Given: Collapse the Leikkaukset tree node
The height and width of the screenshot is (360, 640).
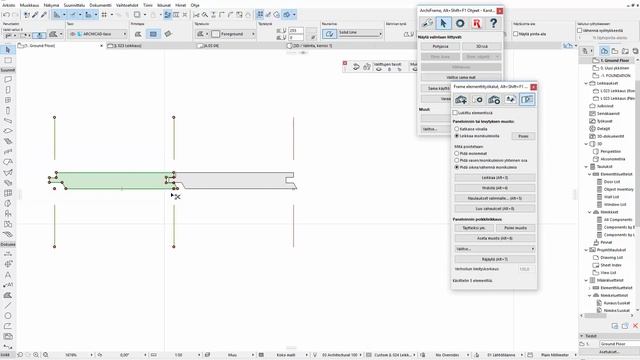Looking at the screenshot, I should 587,83.
